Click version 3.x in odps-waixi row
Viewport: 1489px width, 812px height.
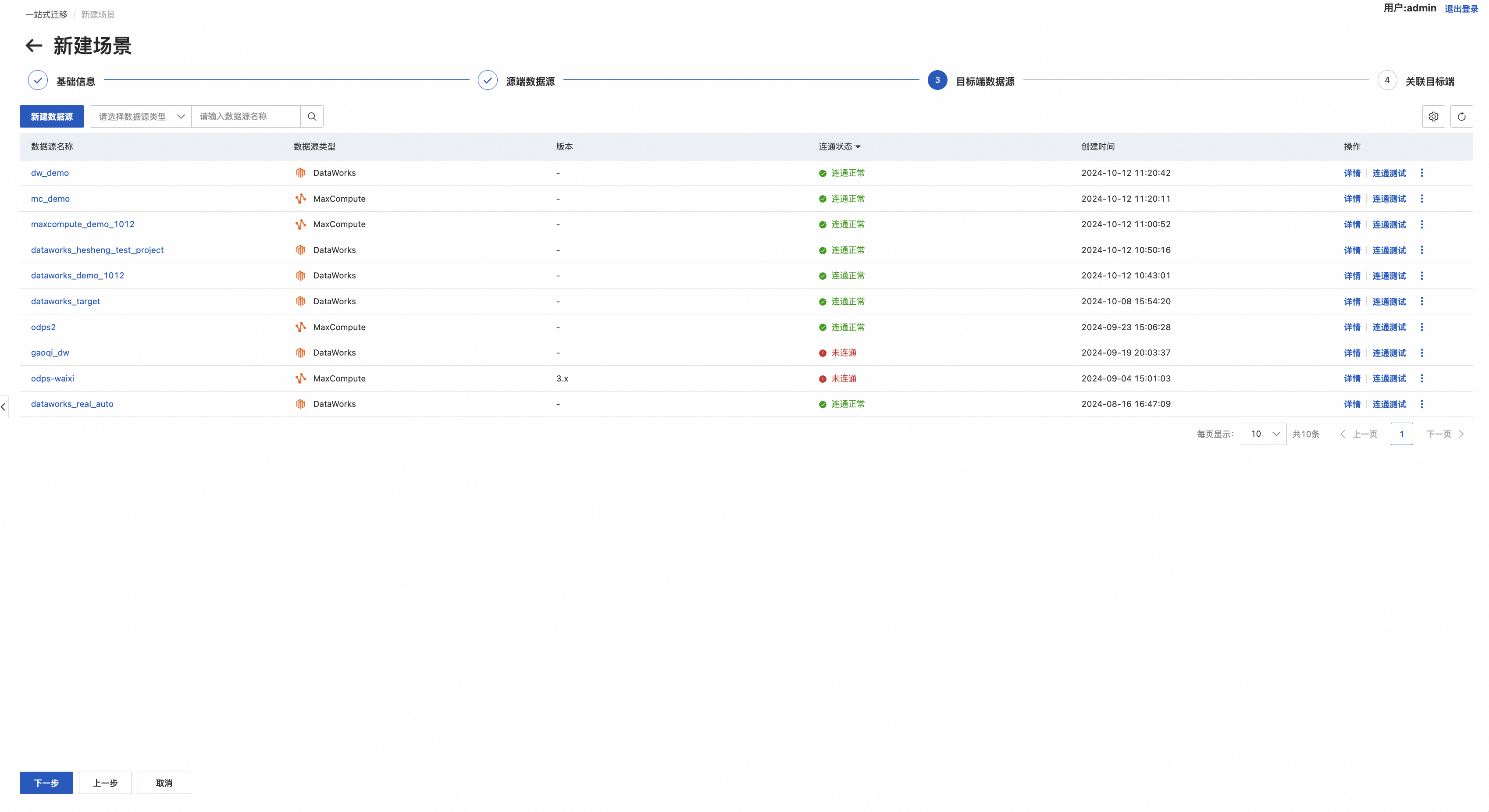point(562,378)
